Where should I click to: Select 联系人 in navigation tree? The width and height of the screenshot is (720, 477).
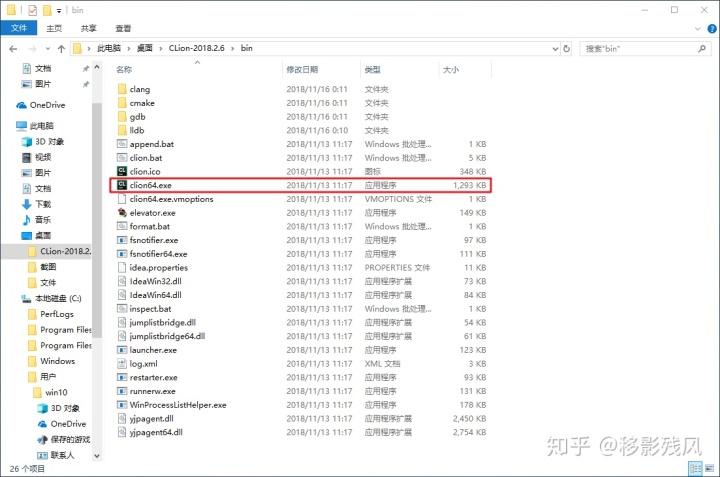tap(62, 455)
